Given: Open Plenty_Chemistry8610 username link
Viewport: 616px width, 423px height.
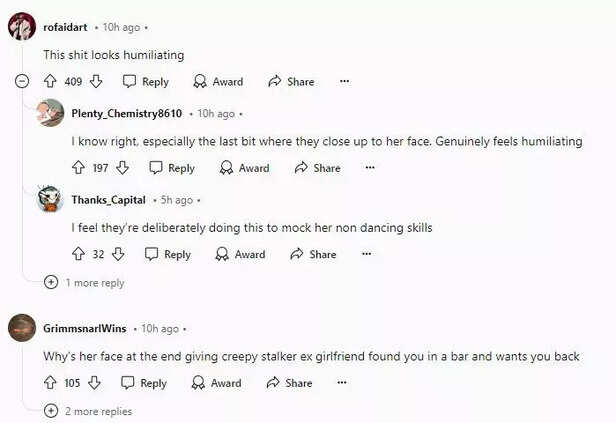Looking at the screenshot, I should click(x=126, y=114).
